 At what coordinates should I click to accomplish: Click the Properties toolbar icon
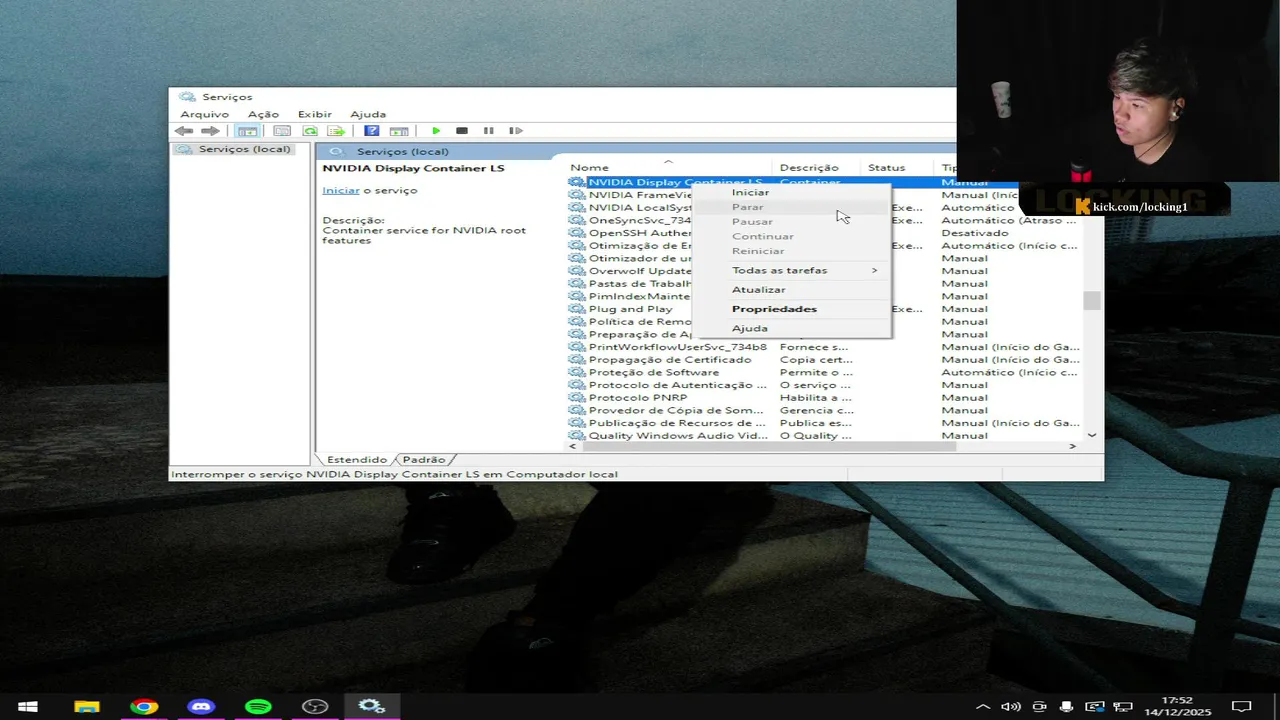coord(282,131)
